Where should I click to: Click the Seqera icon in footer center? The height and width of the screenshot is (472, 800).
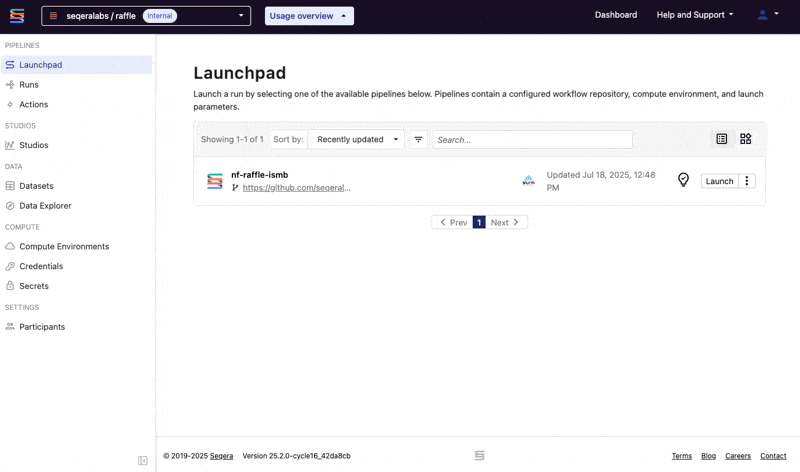[480, 456]
